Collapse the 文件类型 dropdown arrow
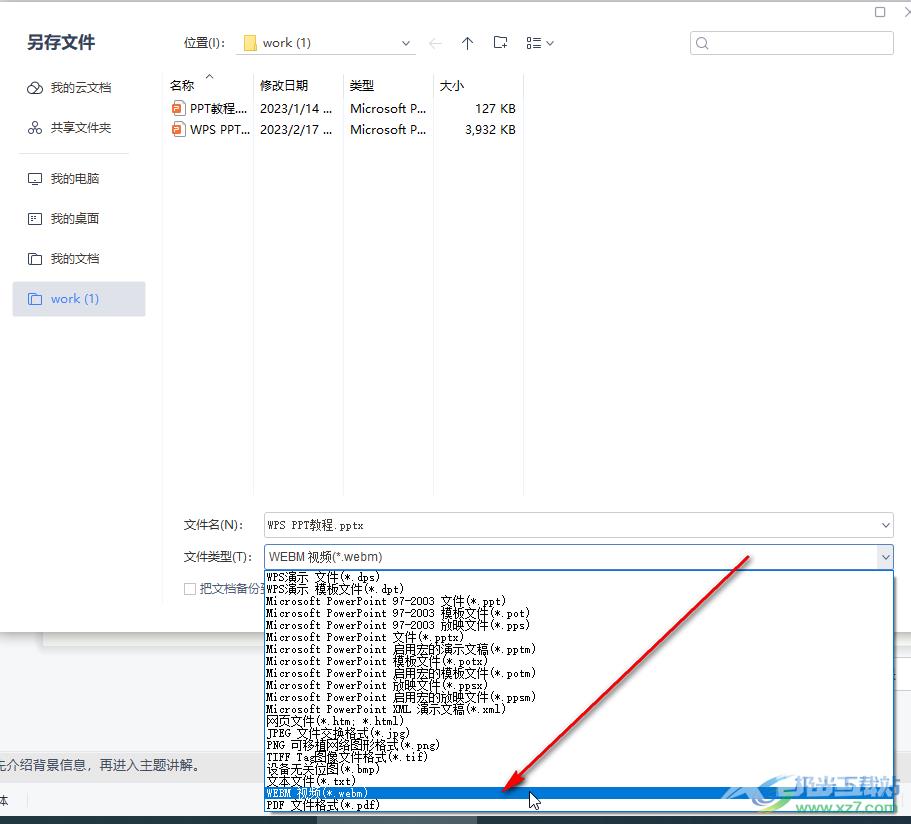Viewport: 911px width, 824px height. [x=885, y=557]
